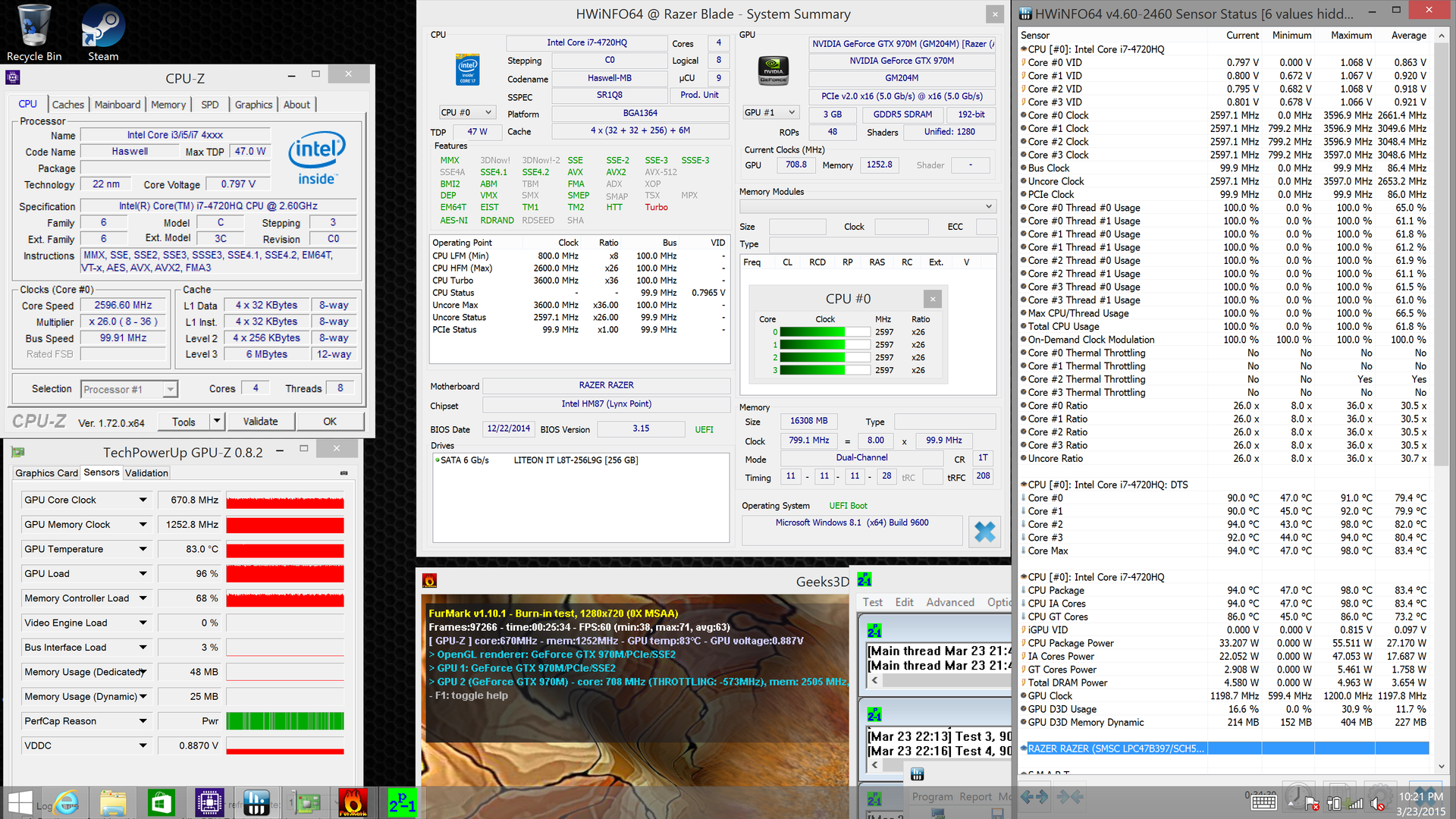This screenshot has width=1456, height=819.
Task: Open the GPU Core Clock sensor dropdown
Action: [143, 500]
